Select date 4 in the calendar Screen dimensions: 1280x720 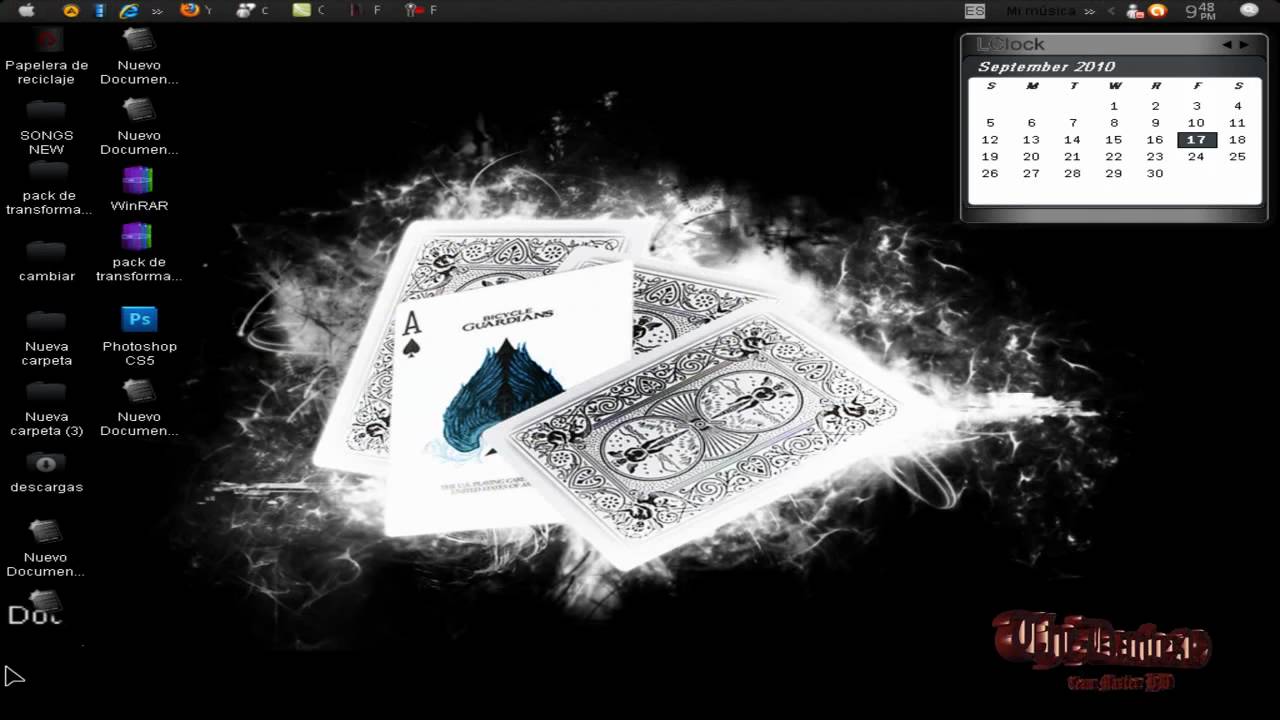click(1238, 106)
